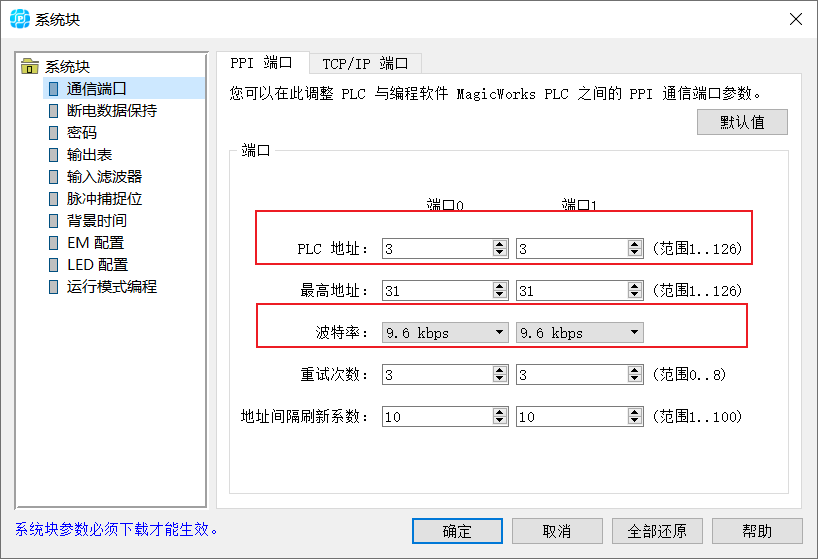The image size is (818, 559).
Task: Click the LED 配置 page icon
Action: pyautogui.click(x=53, y=264)
